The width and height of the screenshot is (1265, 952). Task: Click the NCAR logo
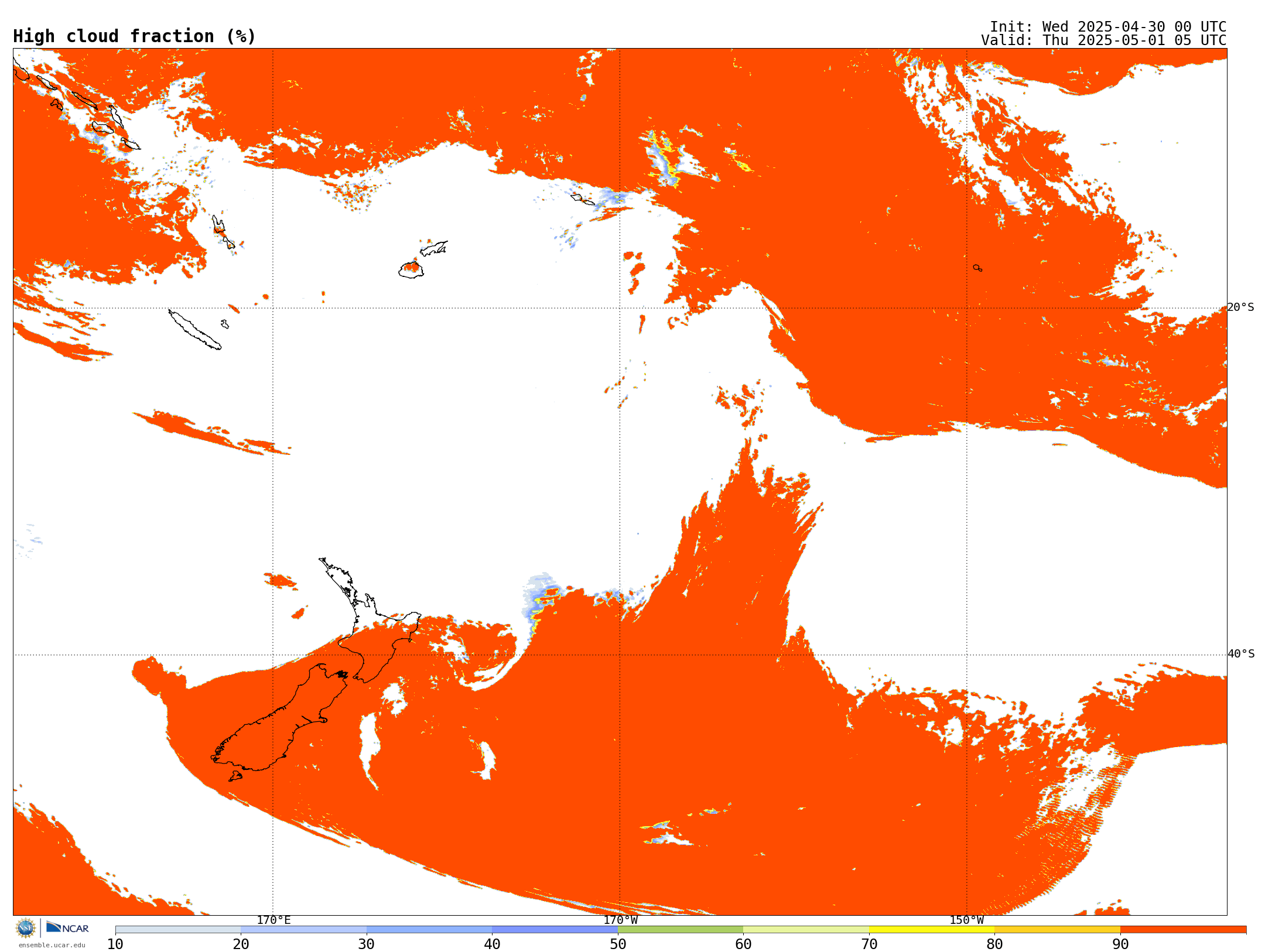[x=67, y=927]
